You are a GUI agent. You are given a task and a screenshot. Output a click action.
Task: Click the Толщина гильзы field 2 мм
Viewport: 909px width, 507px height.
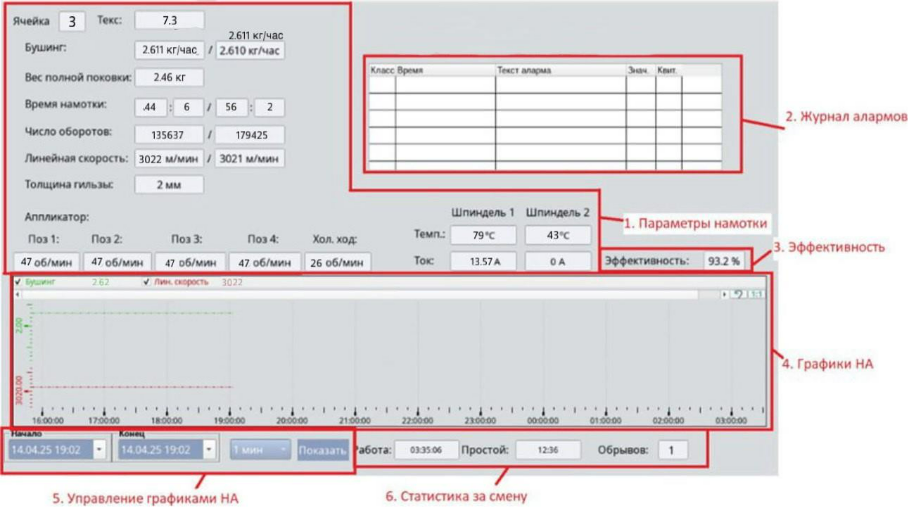(169, 185)
